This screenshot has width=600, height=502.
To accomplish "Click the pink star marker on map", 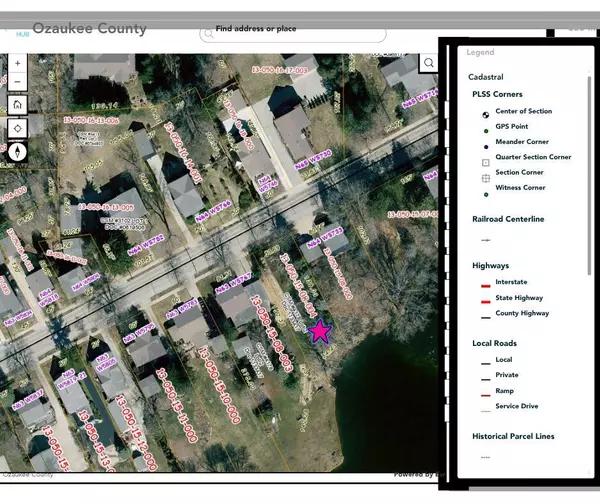I will pyautogui.click(x=320, y=332).
